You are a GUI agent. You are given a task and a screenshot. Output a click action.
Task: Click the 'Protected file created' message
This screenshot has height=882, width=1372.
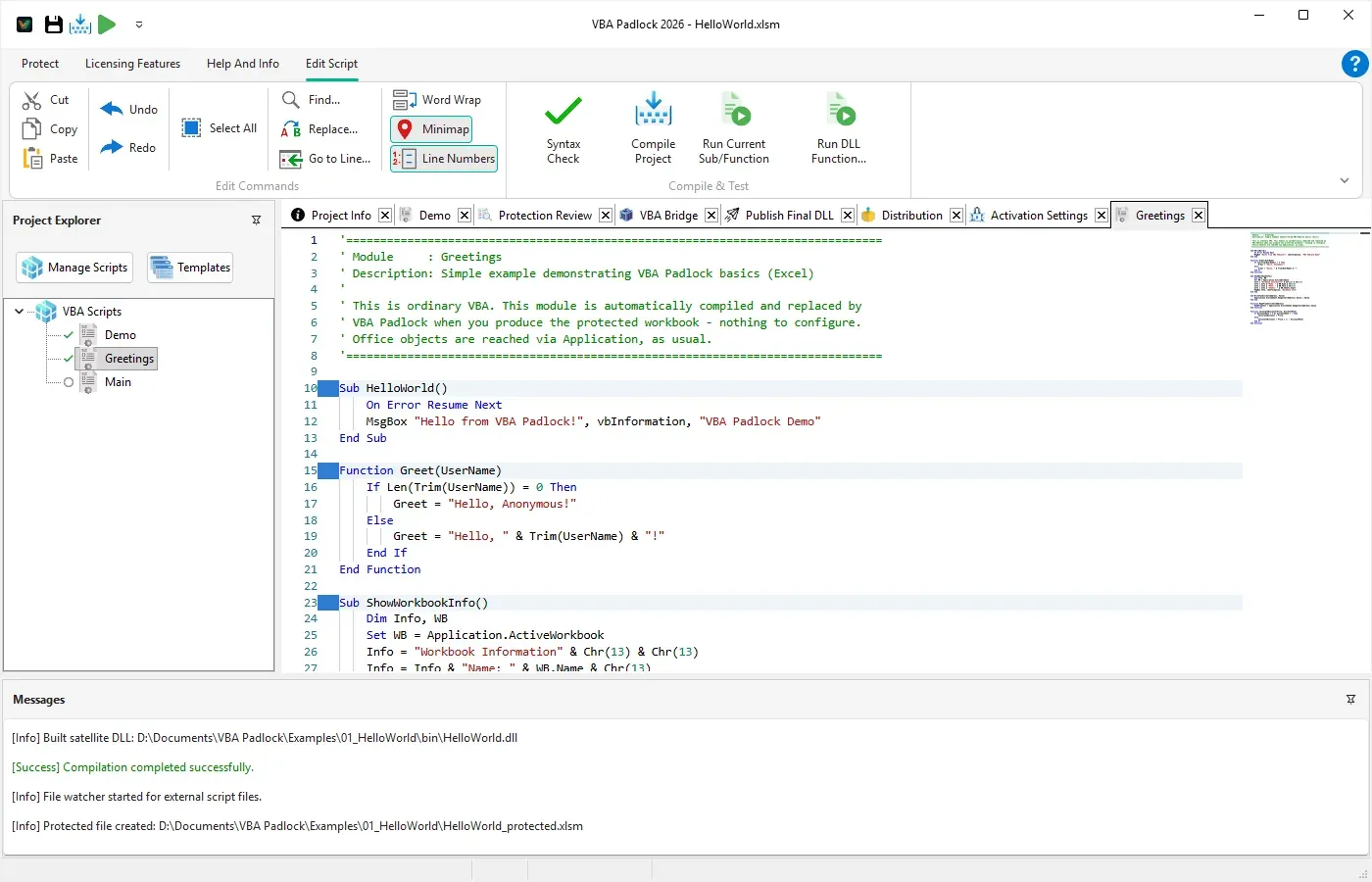[297, 826]
